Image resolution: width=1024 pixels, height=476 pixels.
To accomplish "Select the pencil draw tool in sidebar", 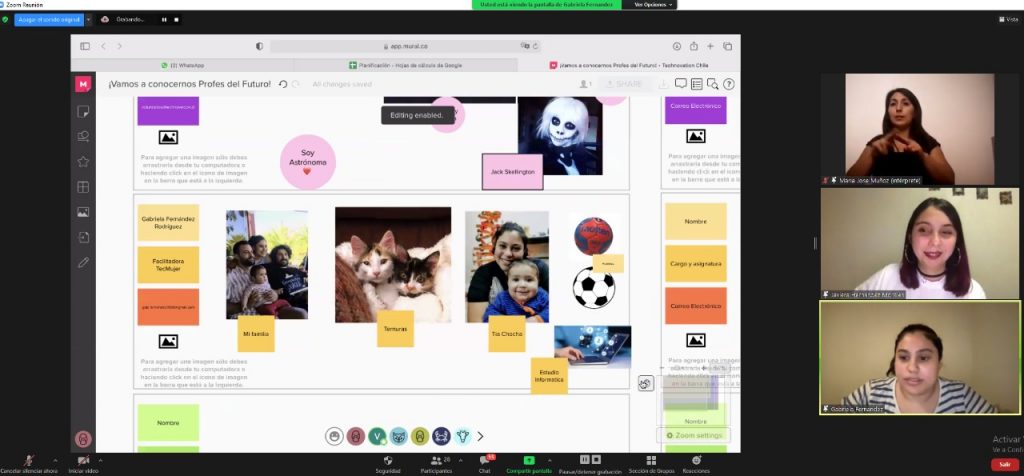I will point(83,262).
